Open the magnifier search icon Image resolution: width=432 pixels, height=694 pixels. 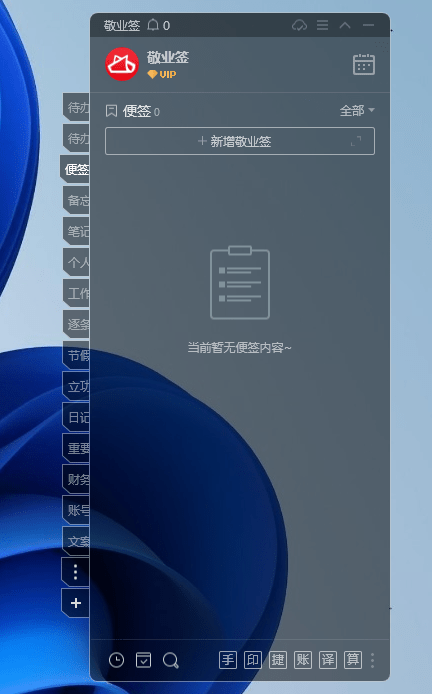(x=170, y=661)
